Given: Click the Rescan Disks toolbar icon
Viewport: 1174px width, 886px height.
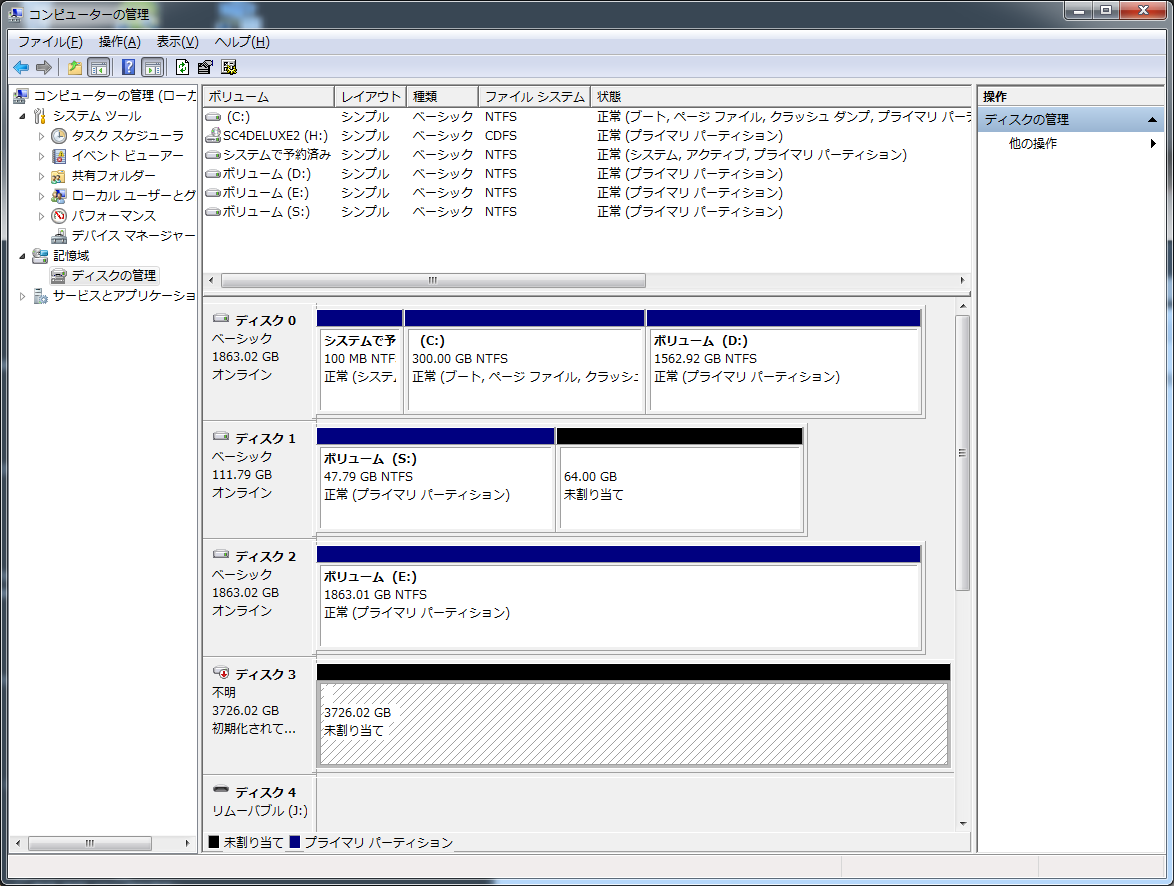Looking at the screenshot, I should pyautogui.click(x=206, y=68).
